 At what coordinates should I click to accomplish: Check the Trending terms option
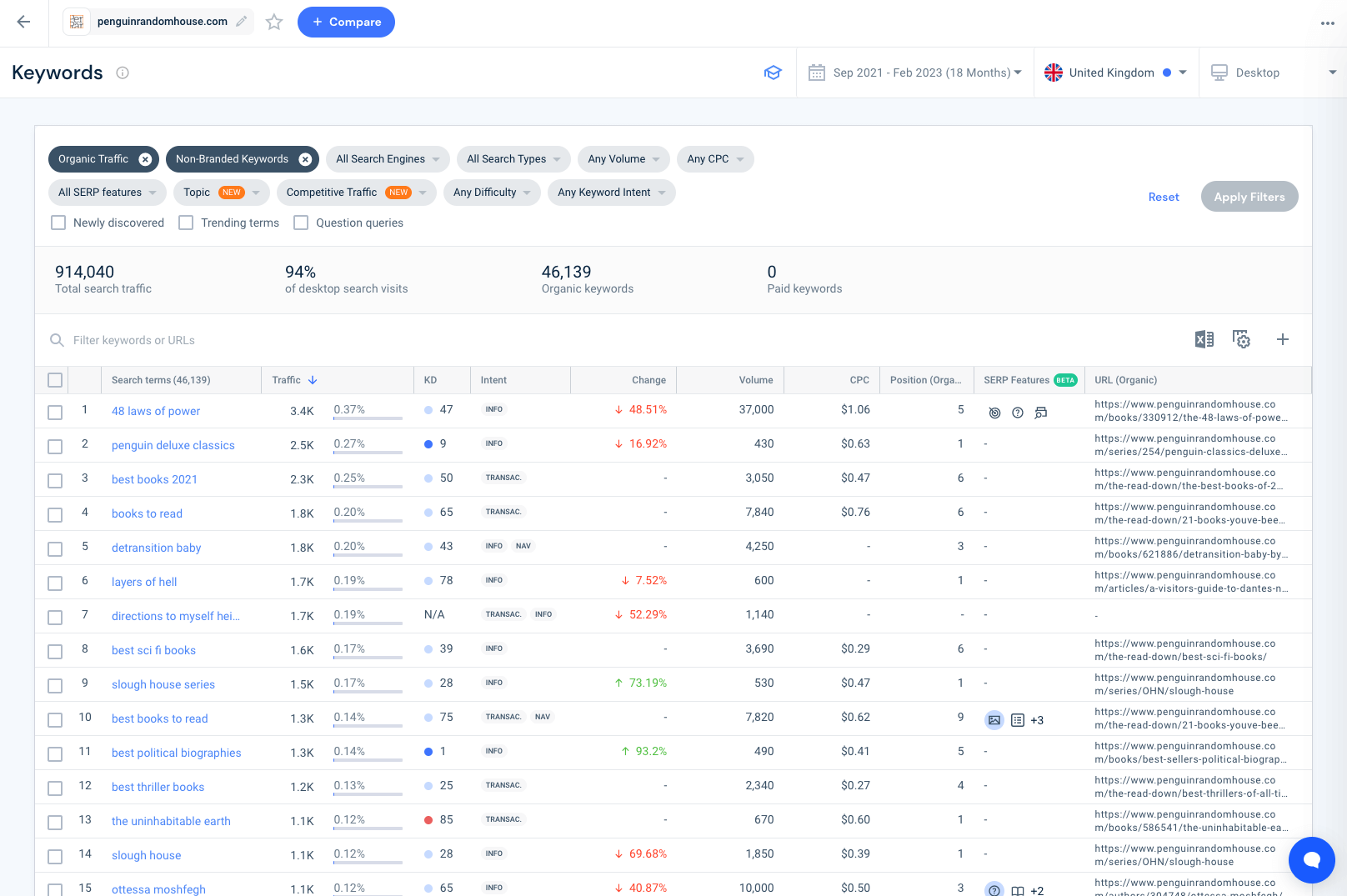[x=186, y=223]
